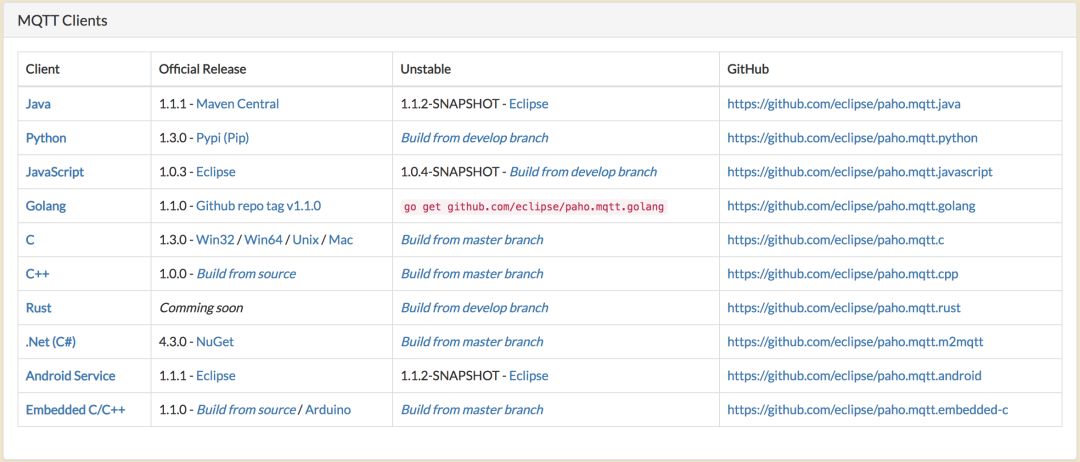
Task: Open the Arduino release link
Action: pos(328,410)
